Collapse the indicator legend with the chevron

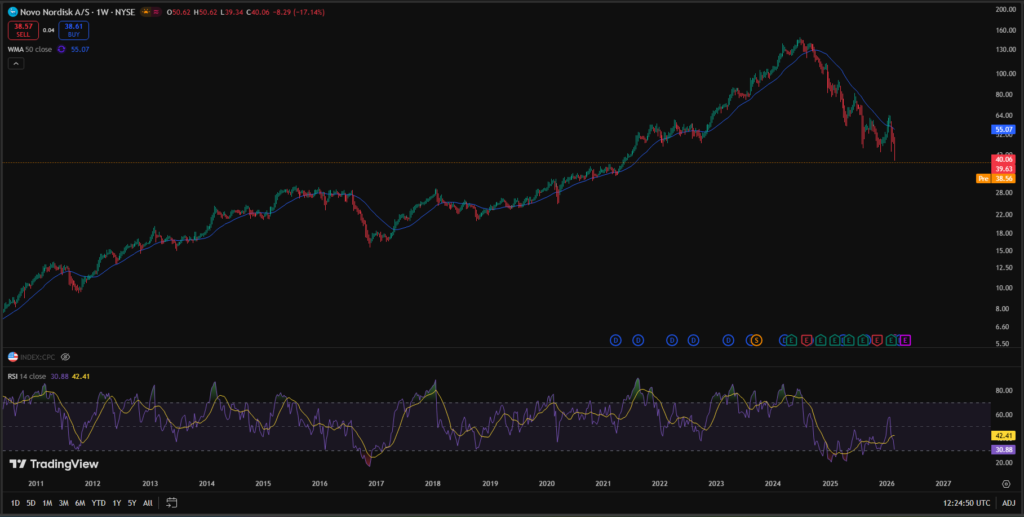16,63
